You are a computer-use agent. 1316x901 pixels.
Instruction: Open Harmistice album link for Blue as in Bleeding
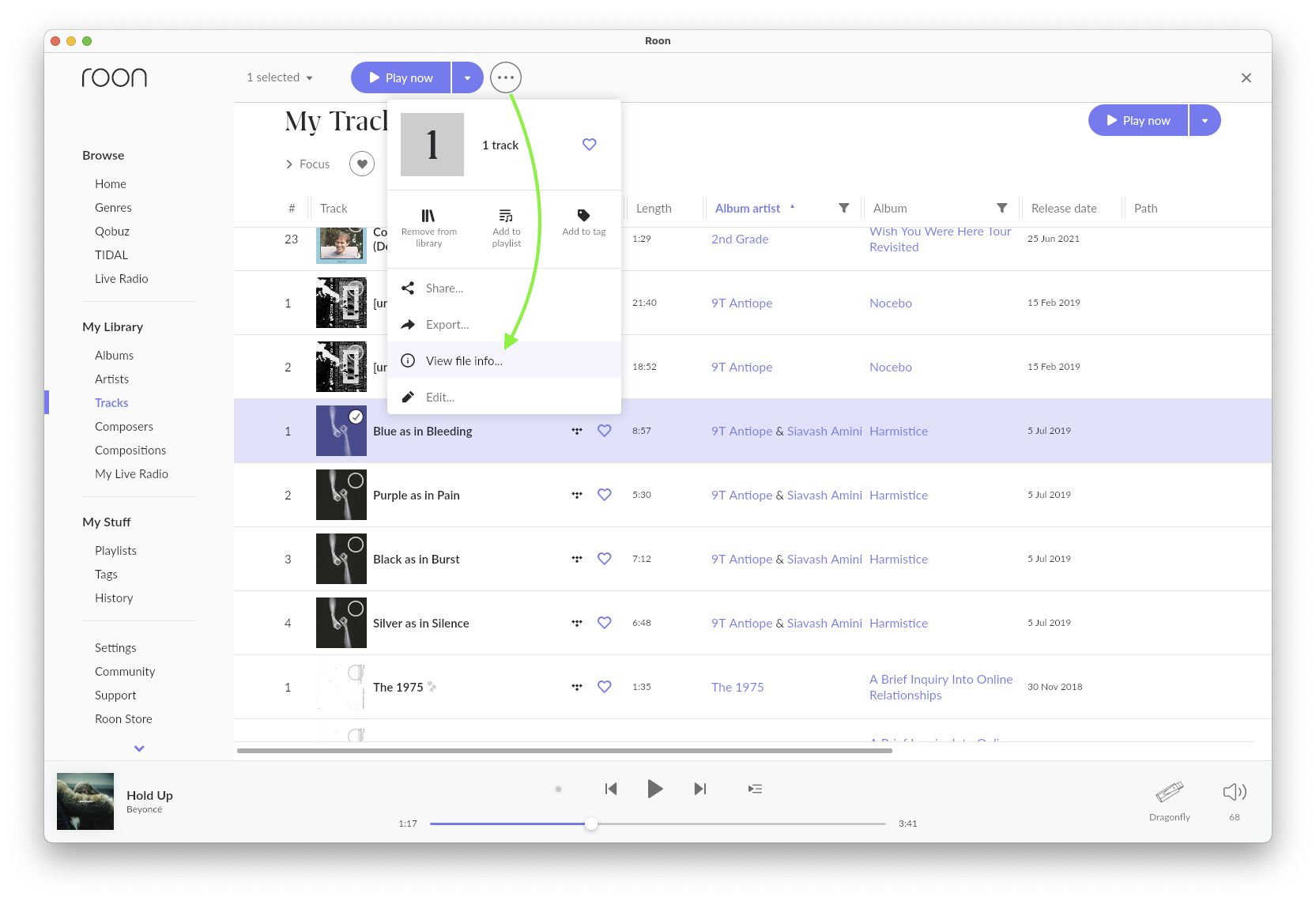point(899,432)
